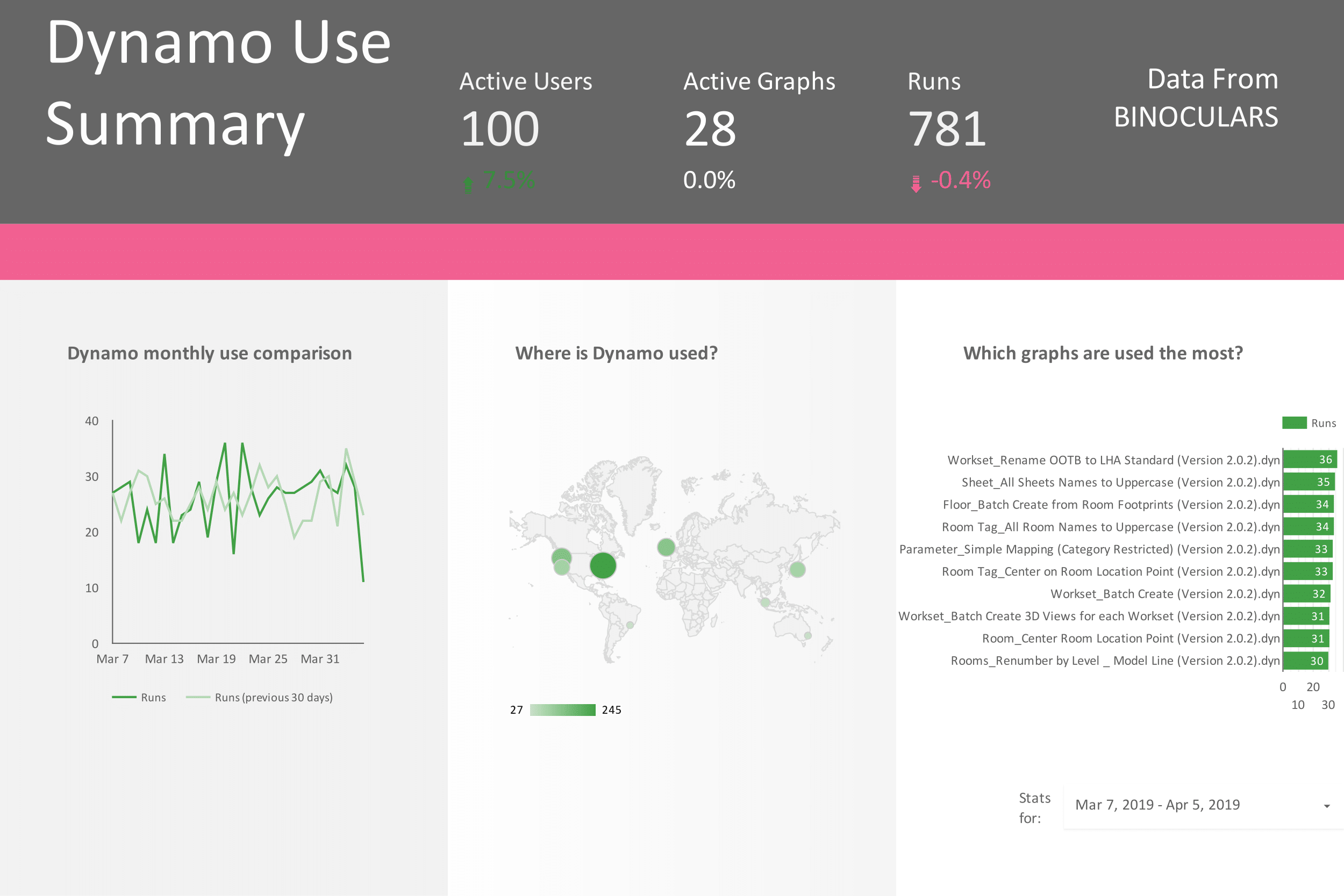Click the Active Users 100 scorecard
Viewport: 1344px width, 896px height.
coord(499,129)
